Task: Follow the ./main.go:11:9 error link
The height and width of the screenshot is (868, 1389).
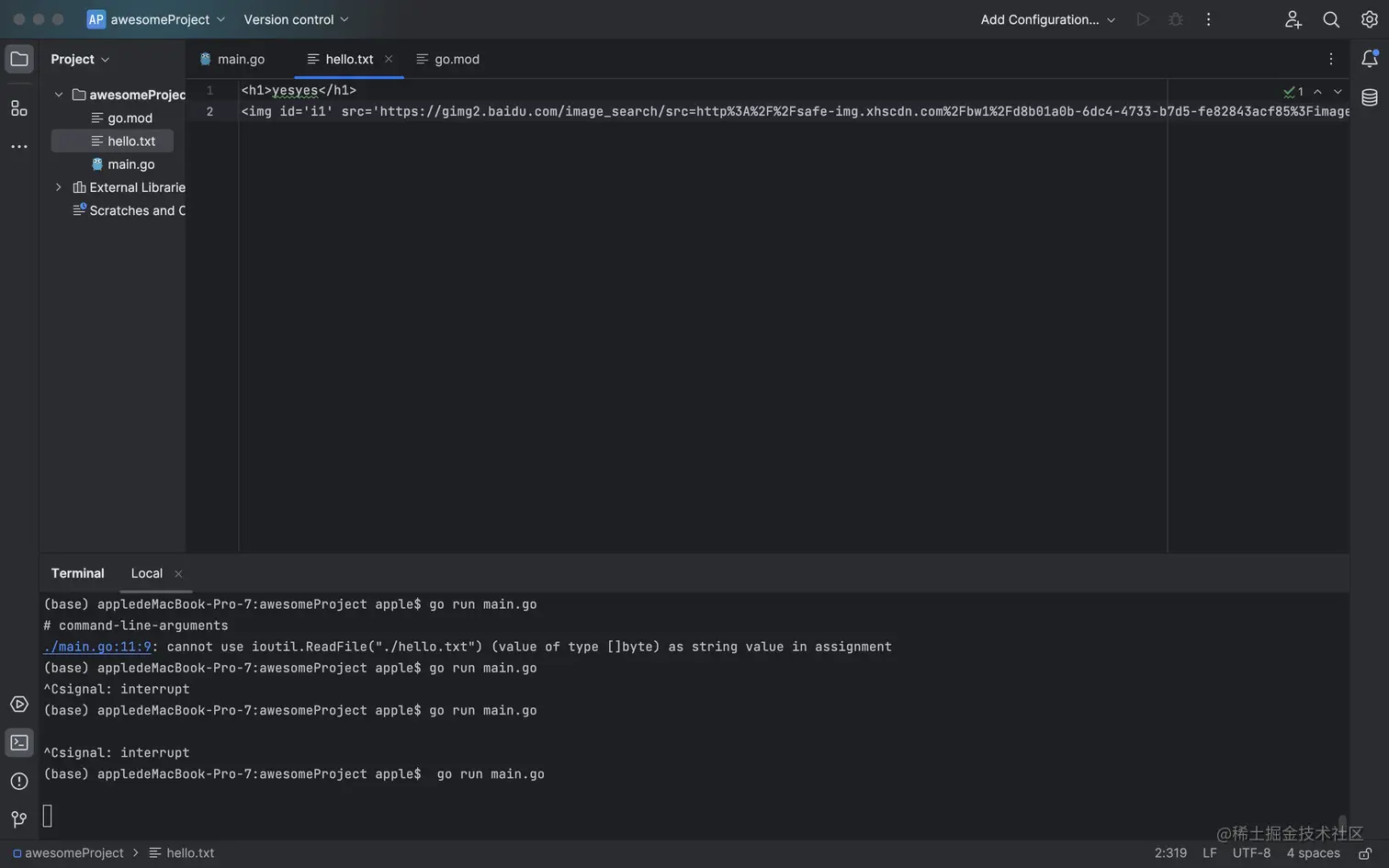Action: coord(97,647)
